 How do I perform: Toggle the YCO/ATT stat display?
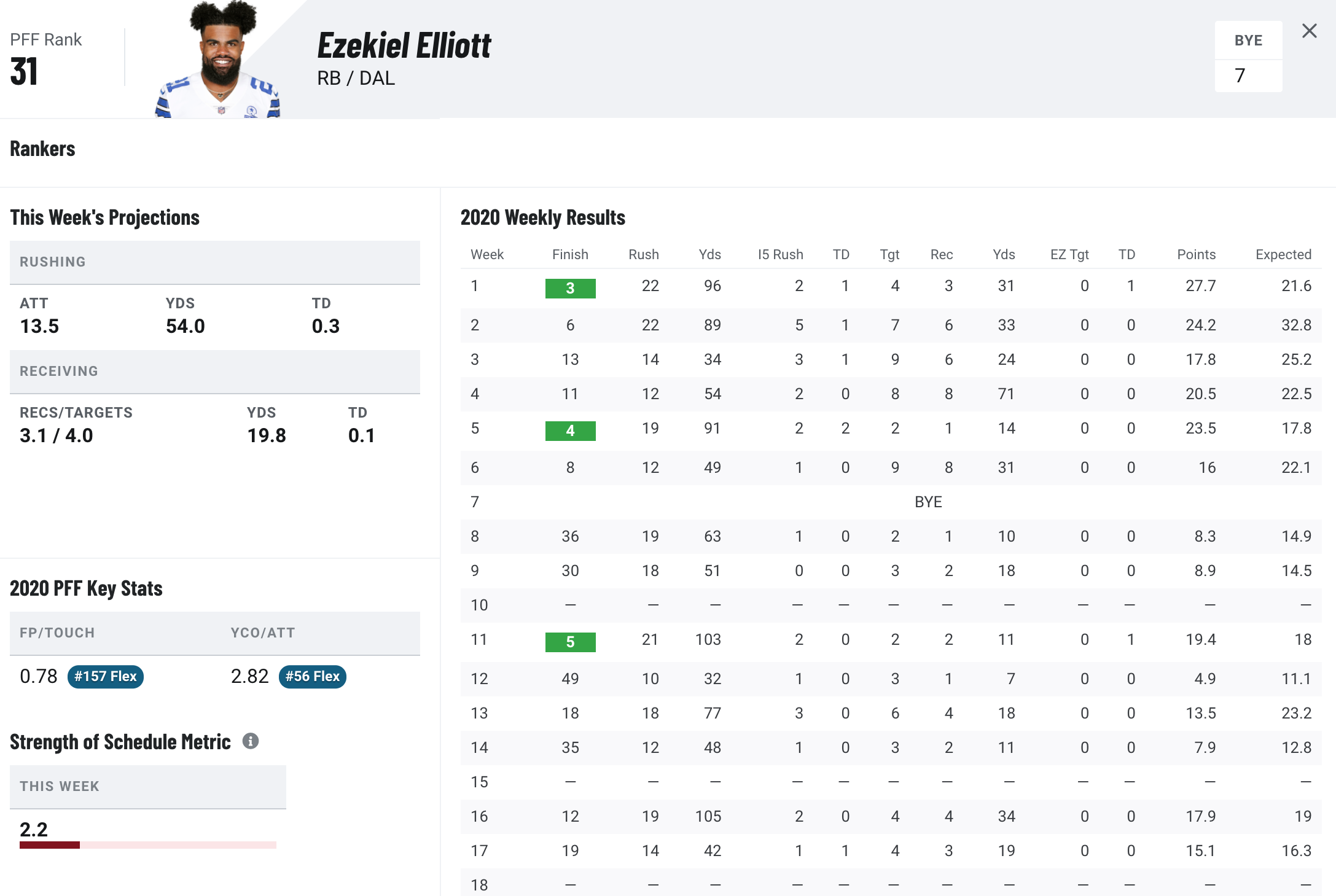[310, 676]
